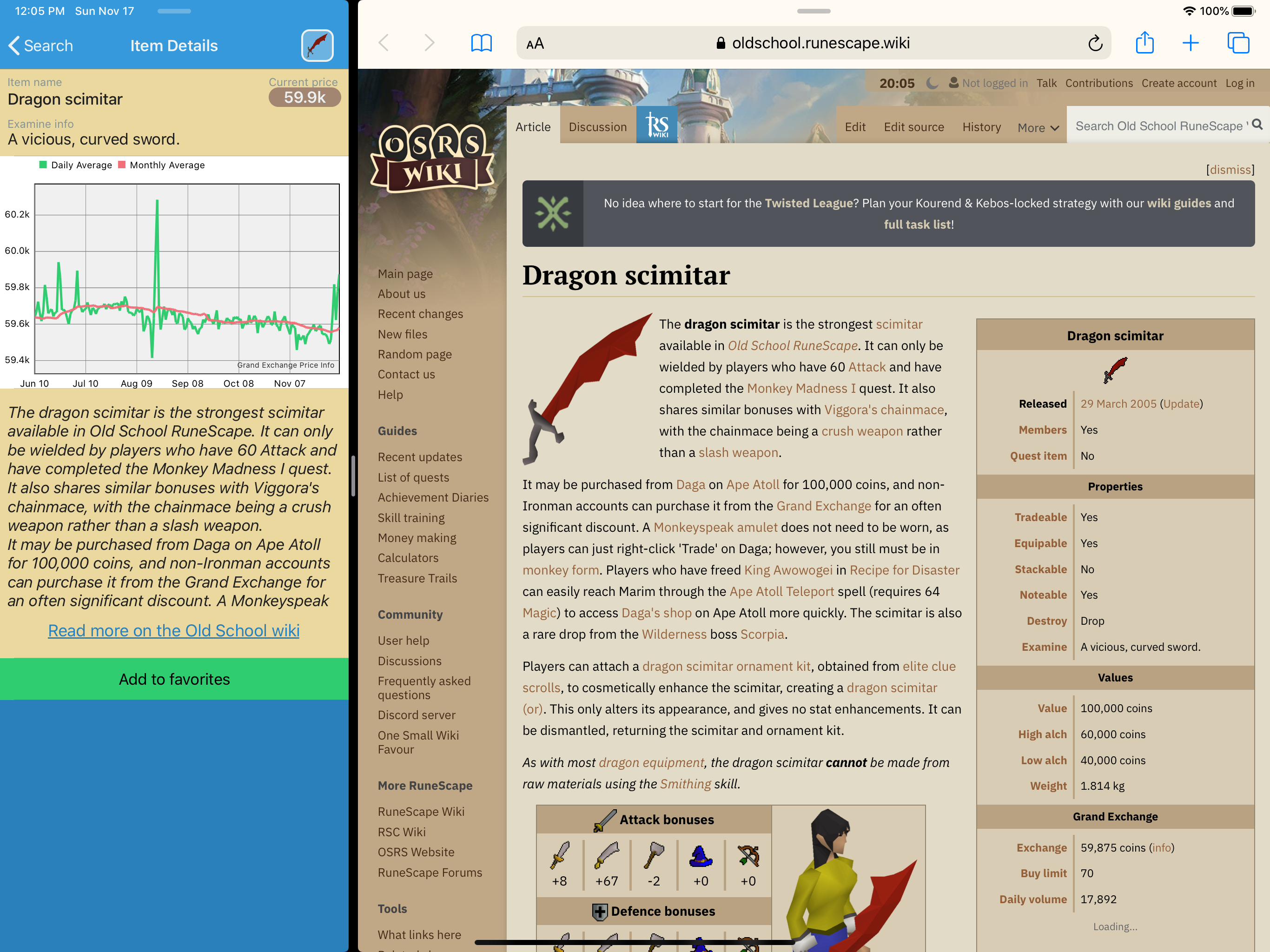This screenshot has width=1270, height=952.
Task: Tap the Daily Average green legend swatch
Action: (42, 165)
